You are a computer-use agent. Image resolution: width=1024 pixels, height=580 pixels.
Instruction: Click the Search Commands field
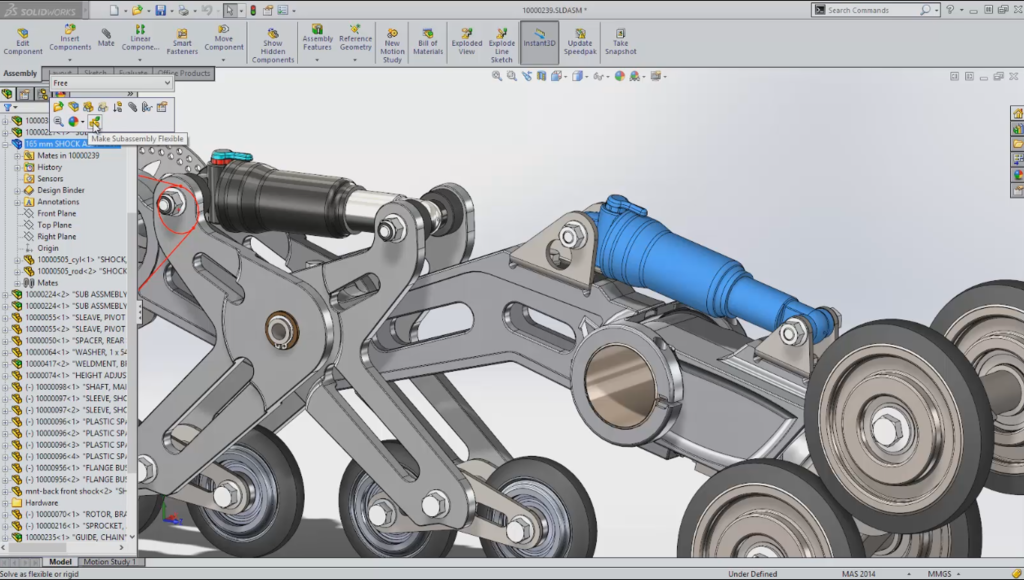[x=872, y=10]
